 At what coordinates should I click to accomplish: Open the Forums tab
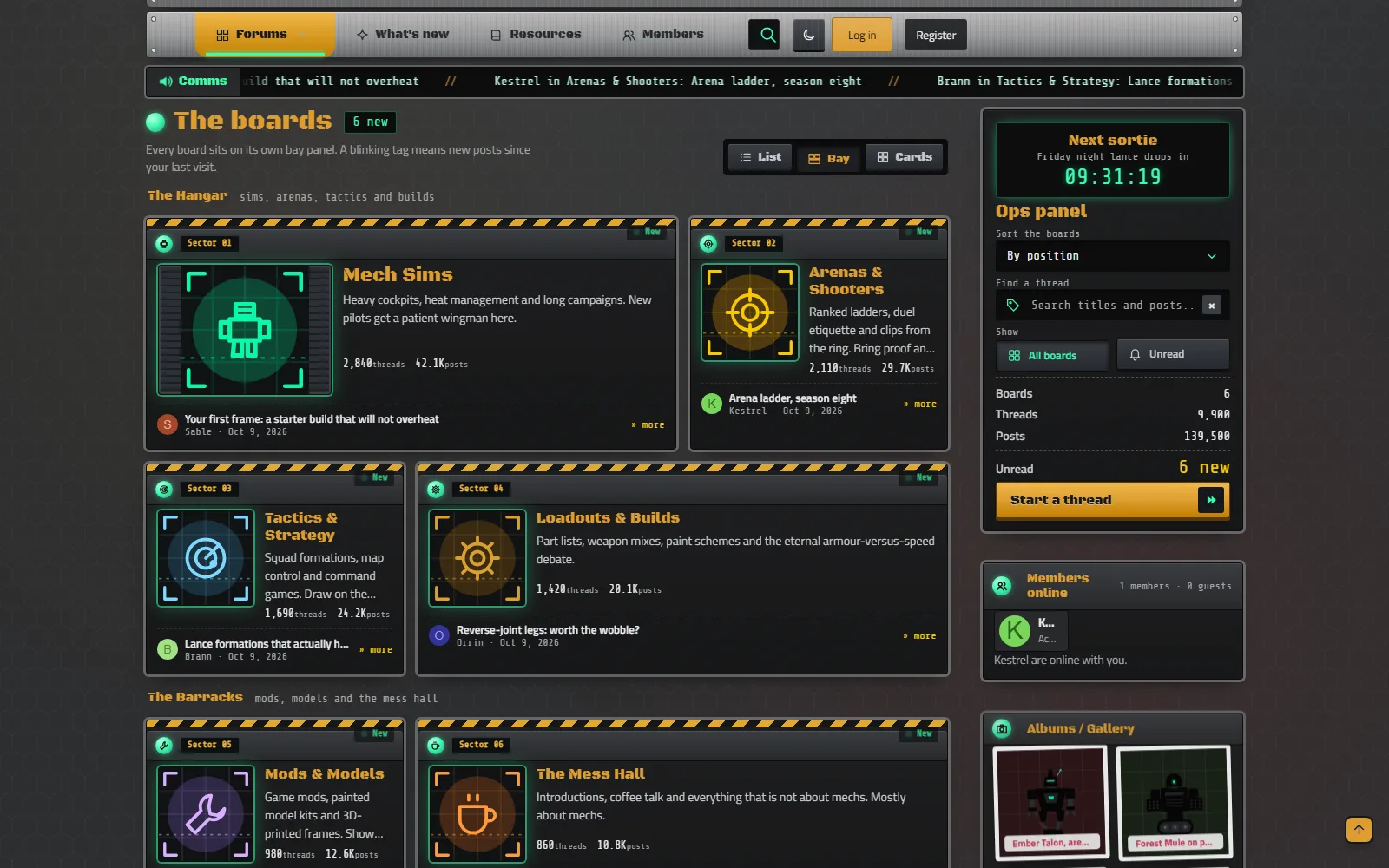(265, 35)
